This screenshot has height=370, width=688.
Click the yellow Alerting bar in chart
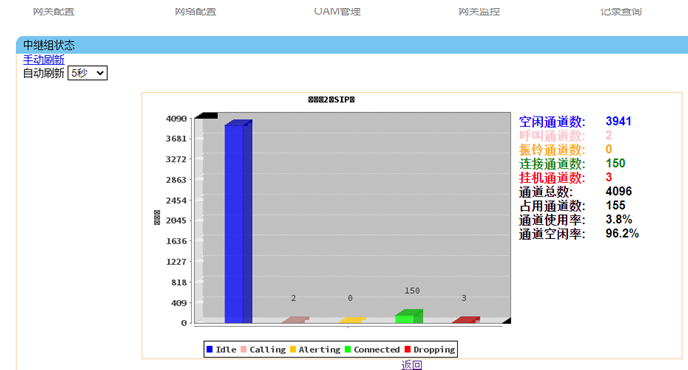point(352,320)
